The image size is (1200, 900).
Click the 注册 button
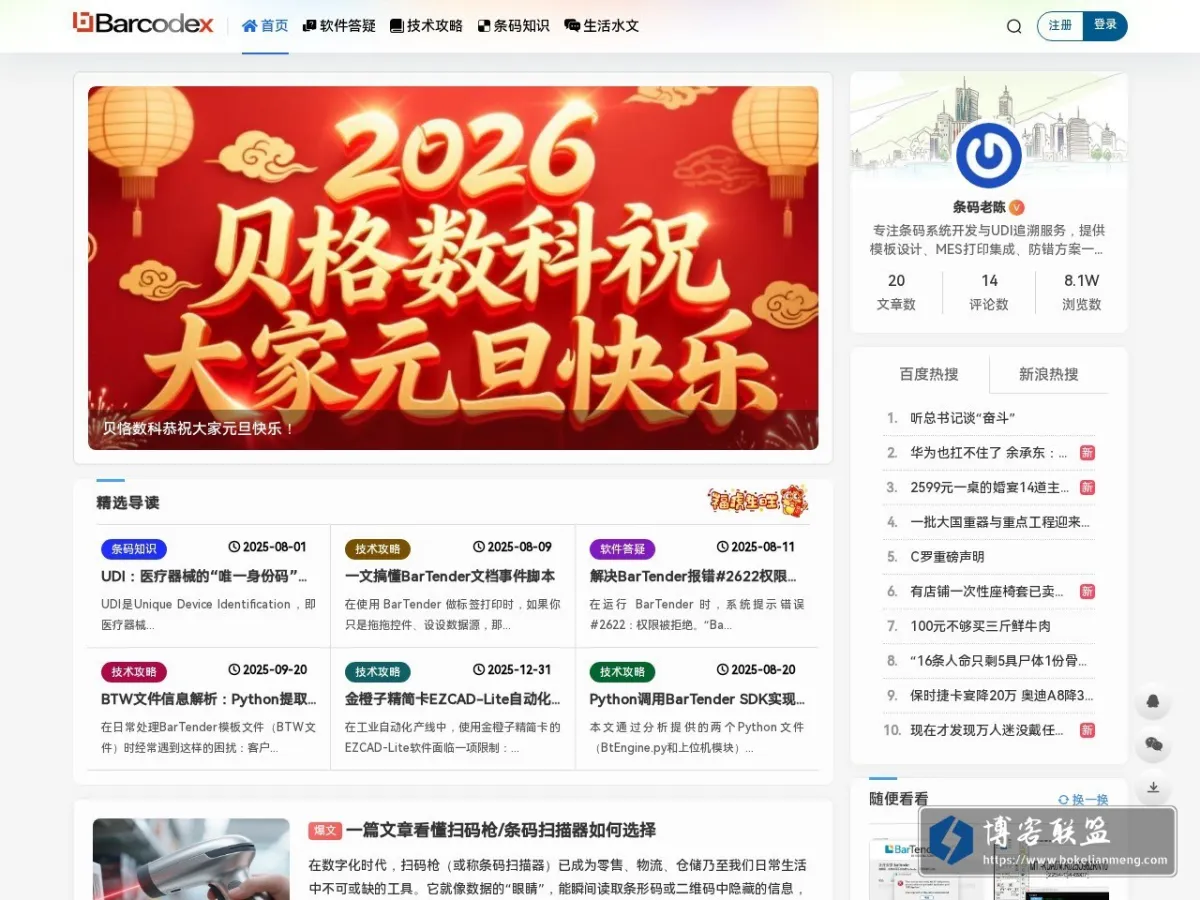click(1060, 26)
